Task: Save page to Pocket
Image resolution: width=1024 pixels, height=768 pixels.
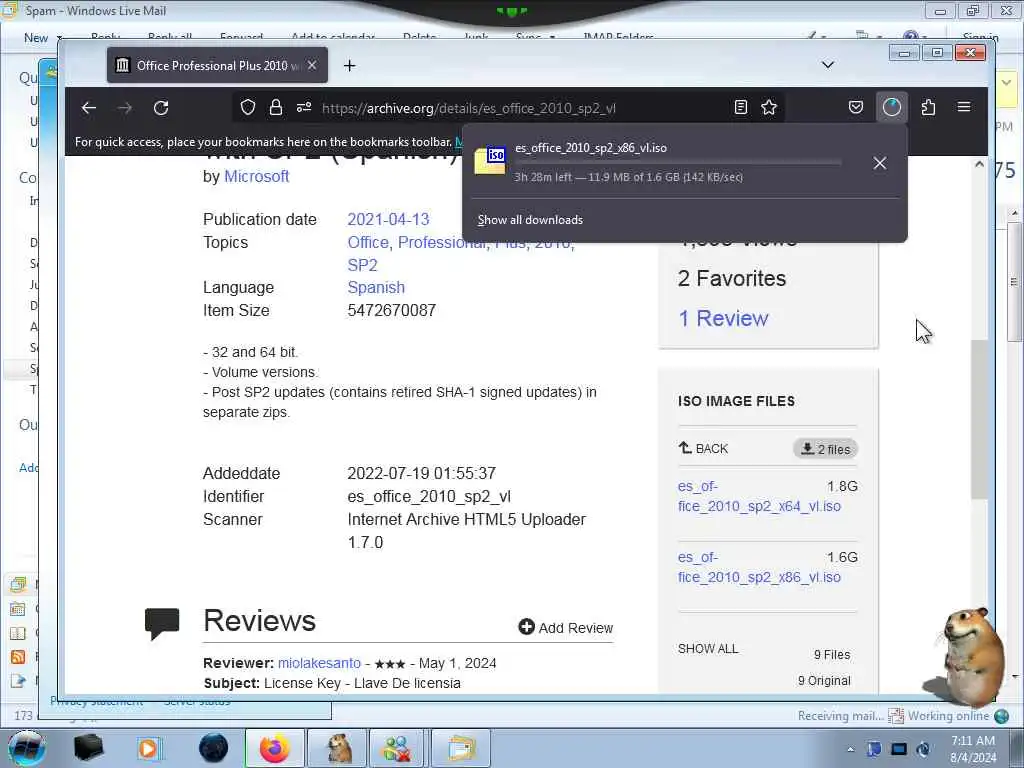Action: coord(856,107)
